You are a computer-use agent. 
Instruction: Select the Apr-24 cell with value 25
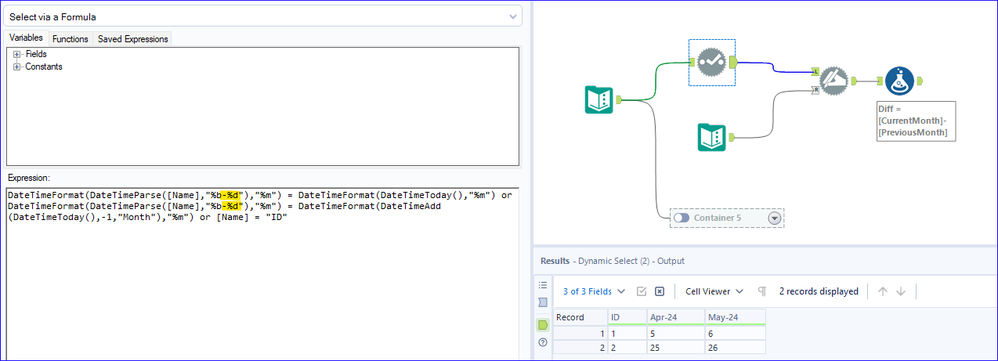(x=675, y=347)
